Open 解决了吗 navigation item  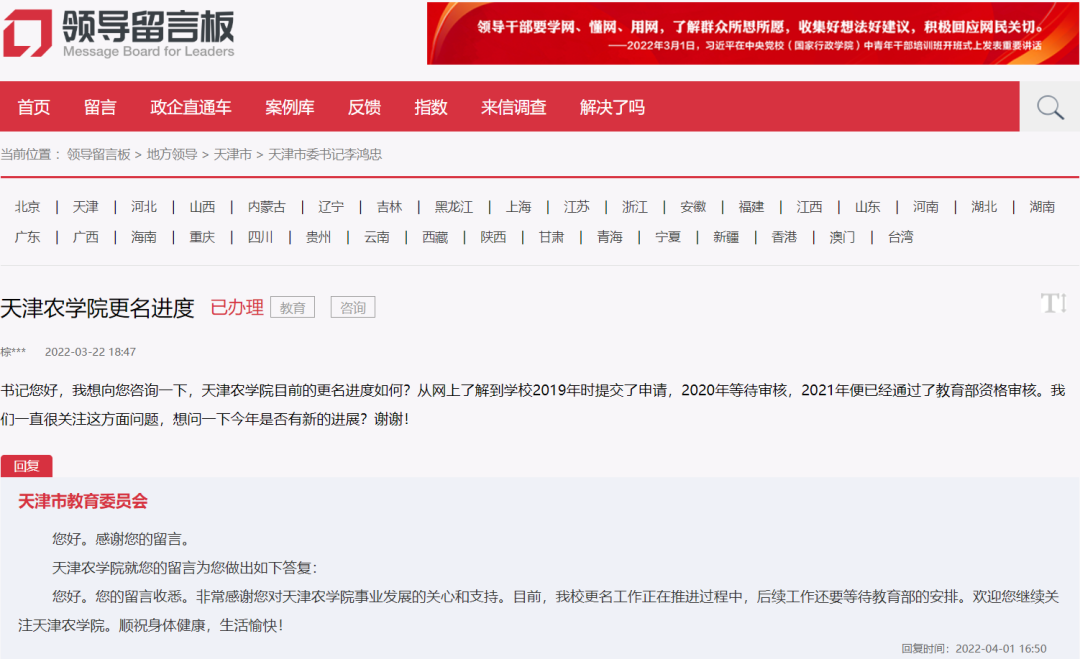tap(612, 107)
